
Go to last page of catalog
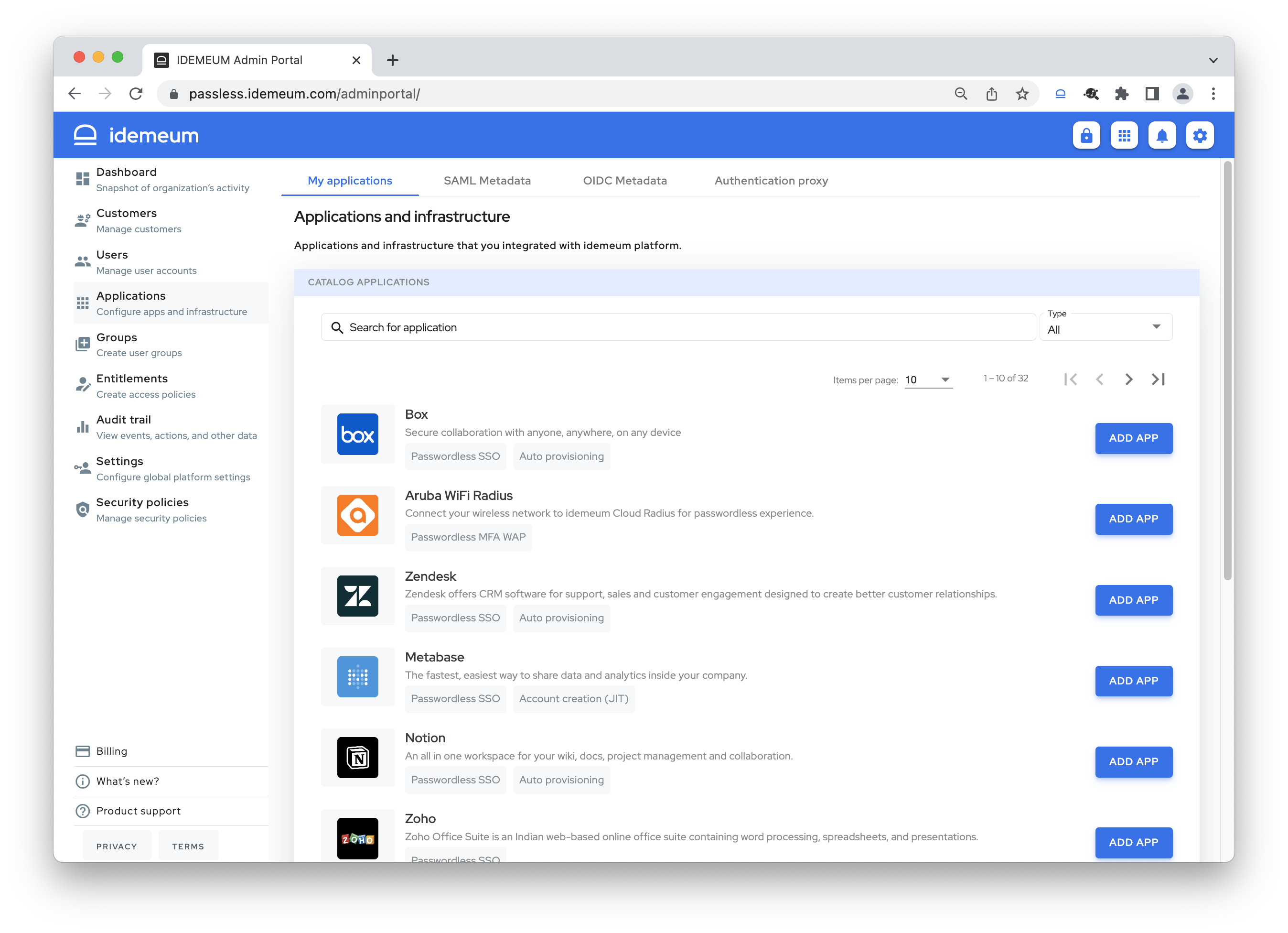1158,379
